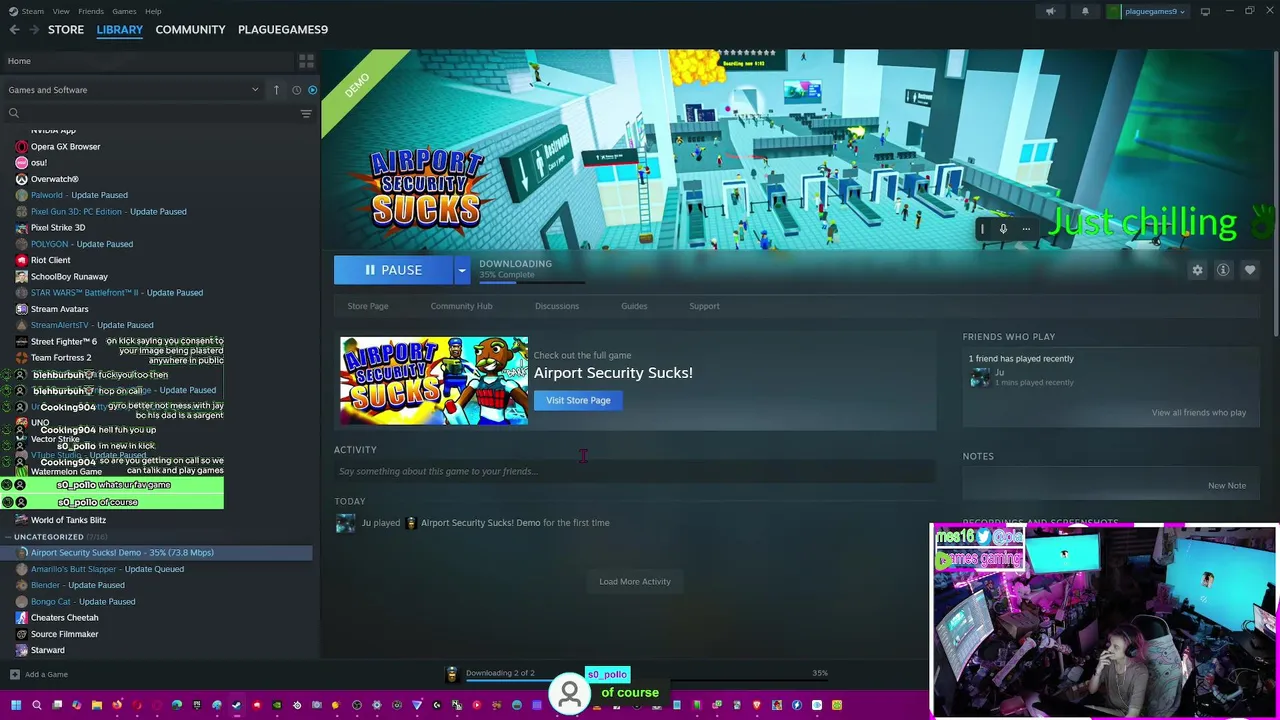Click the game download progress bar under Downloading

coord(531,281)
